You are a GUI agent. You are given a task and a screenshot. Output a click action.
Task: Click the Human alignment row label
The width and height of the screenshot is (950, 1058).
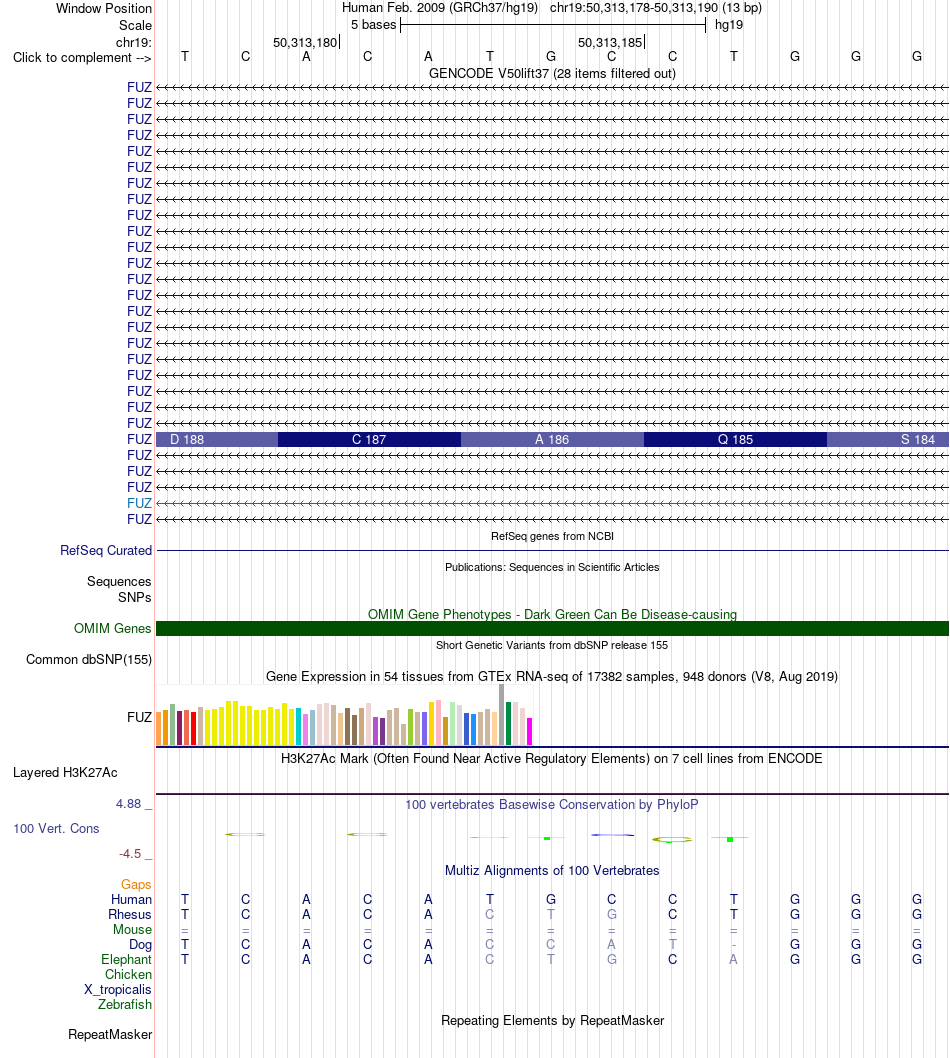132,899
